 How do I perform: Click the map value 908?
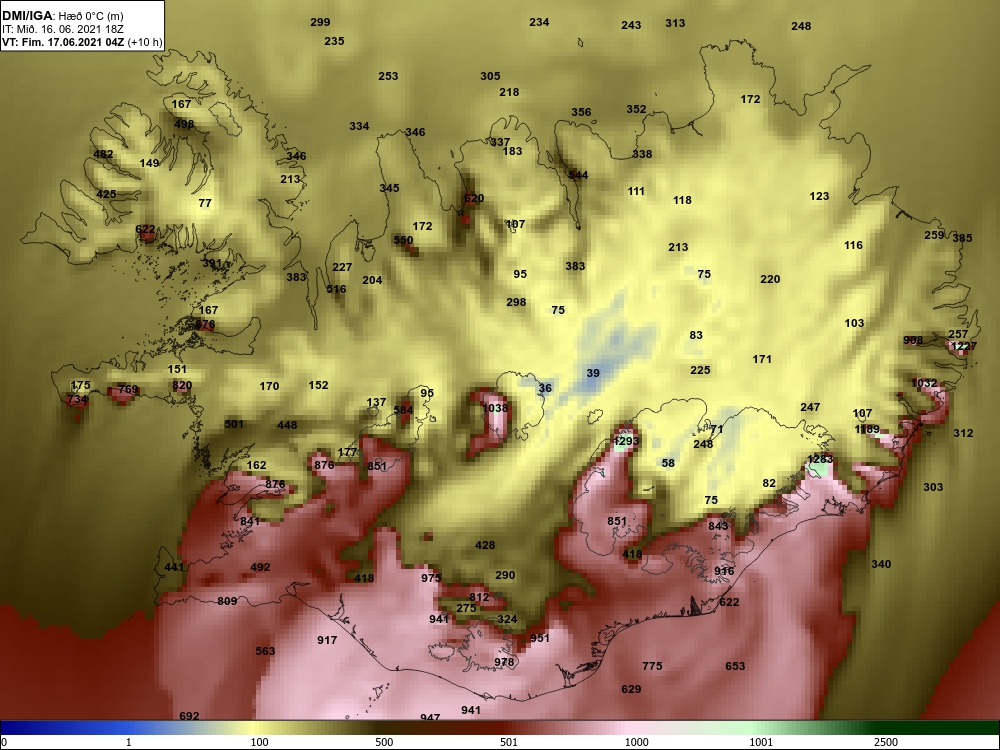pyautogui.click(x=913, y=341)
